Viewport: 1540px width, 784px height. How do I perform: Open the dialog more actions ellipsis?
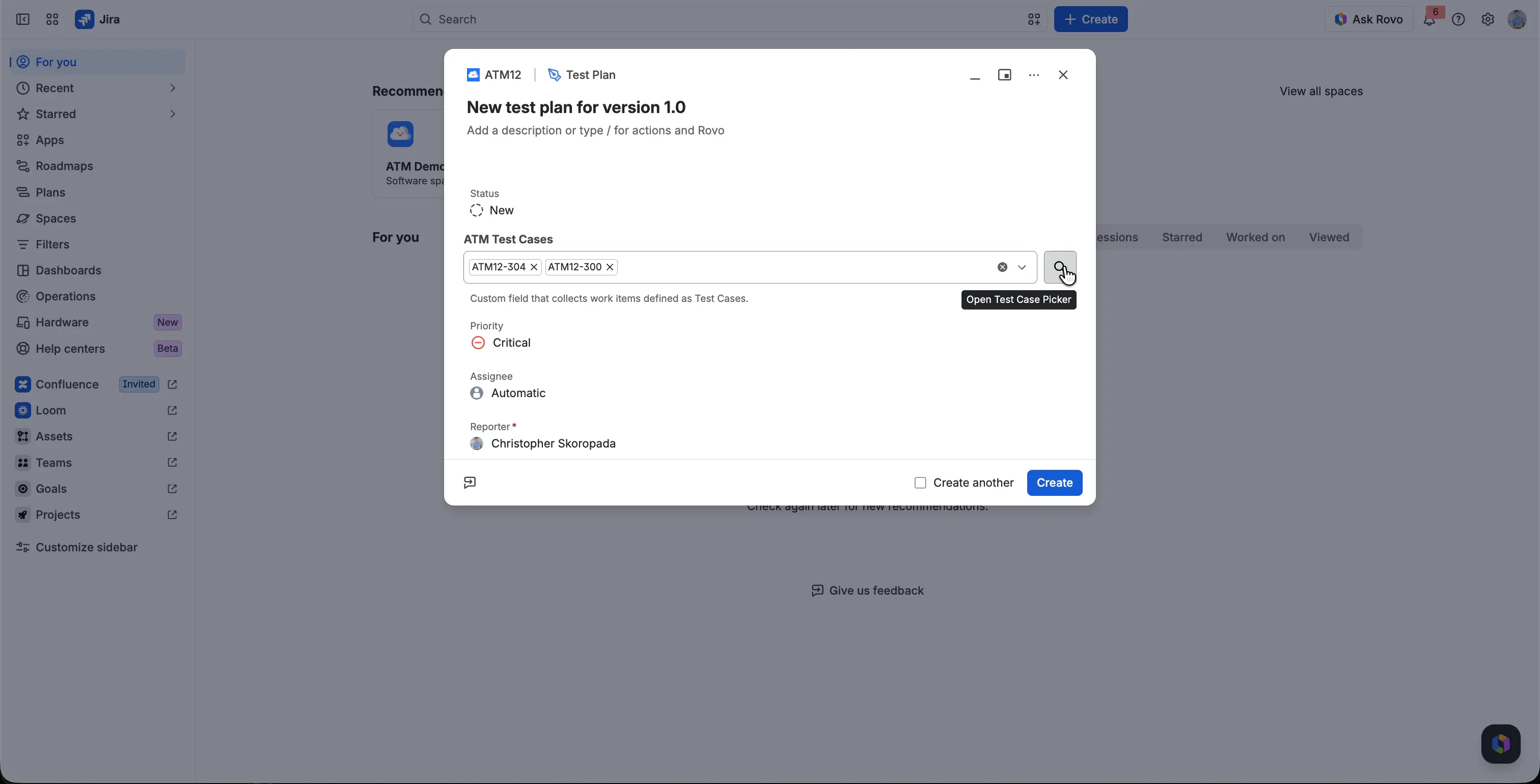coord(1034,75)
